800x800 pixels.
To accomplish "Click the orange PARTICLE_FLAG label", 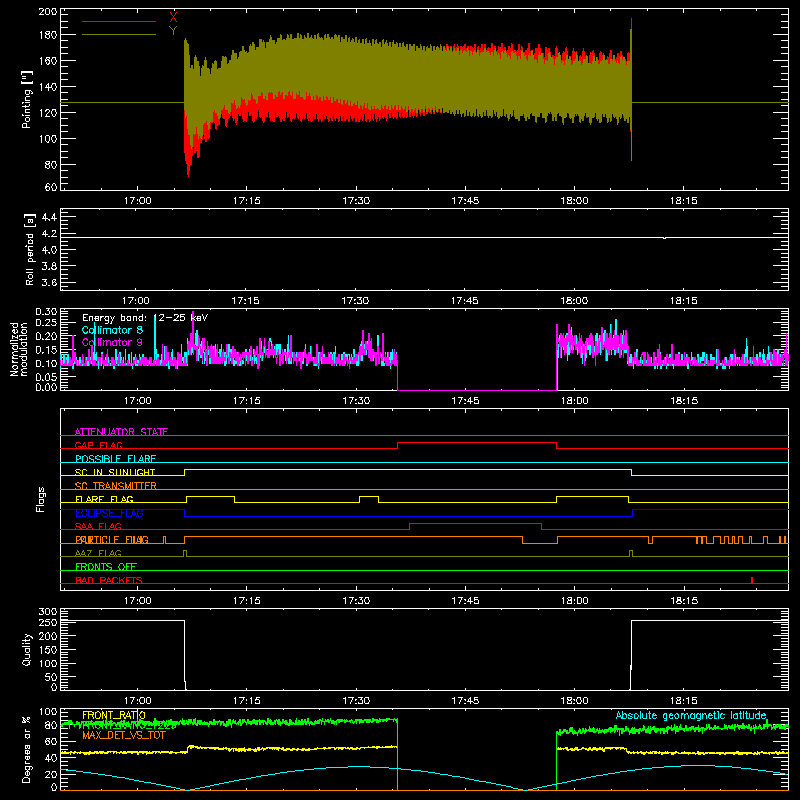I will click(x=112, y=539).
